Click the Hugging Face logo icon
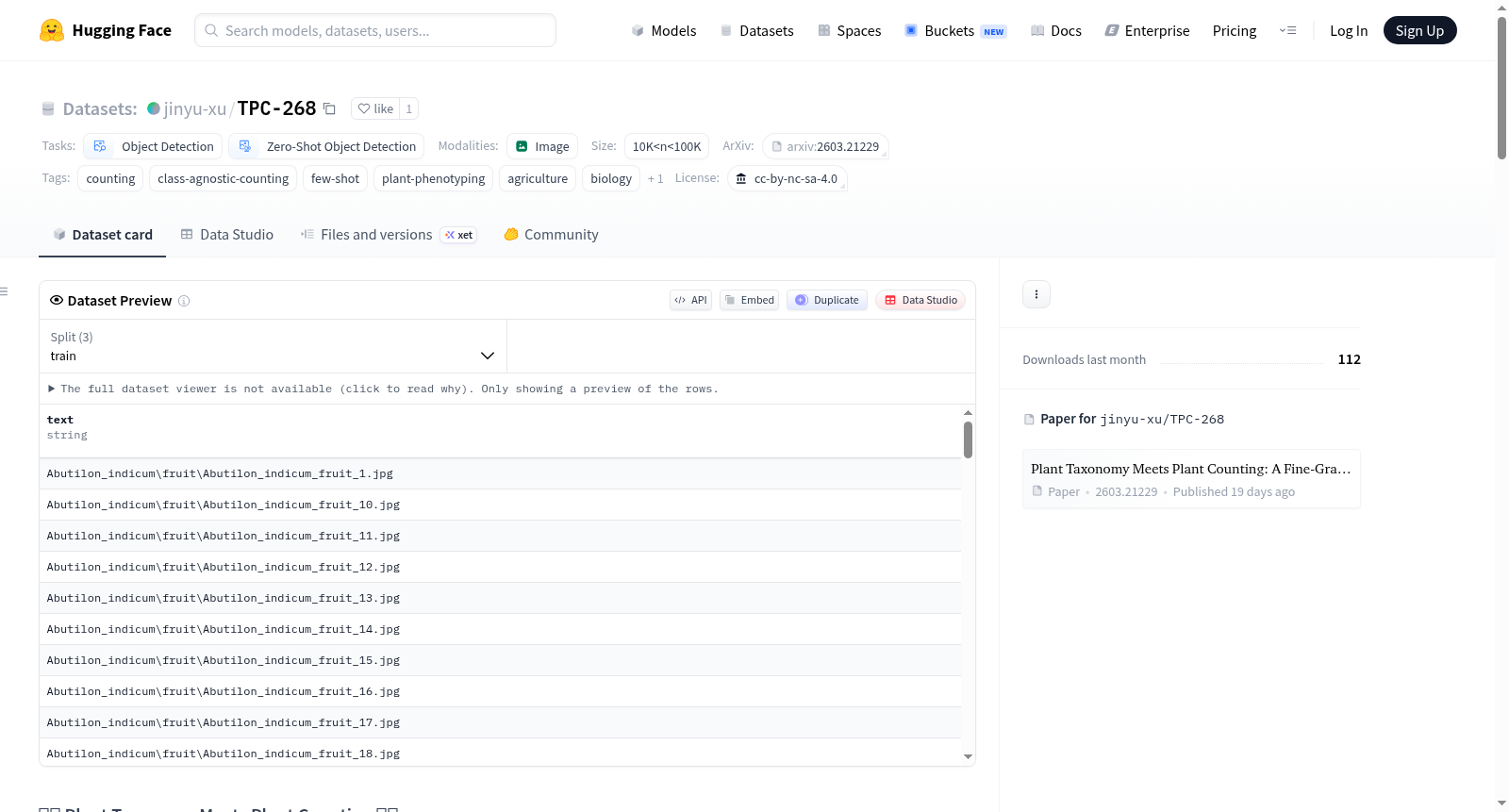The image size is (1509, 812). click(52, 30)
